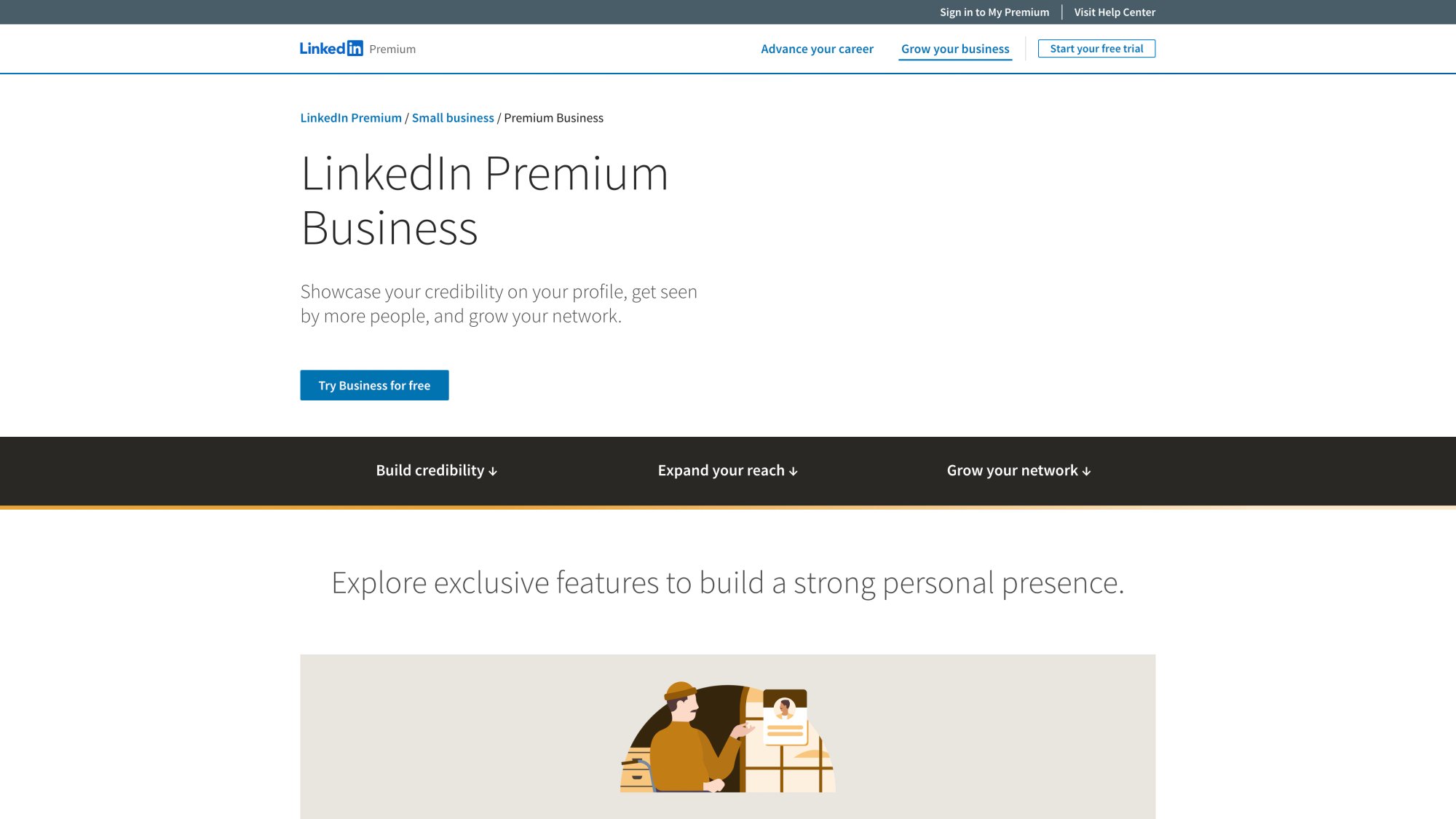Visit the Help Center

[x=1114, y=12]
